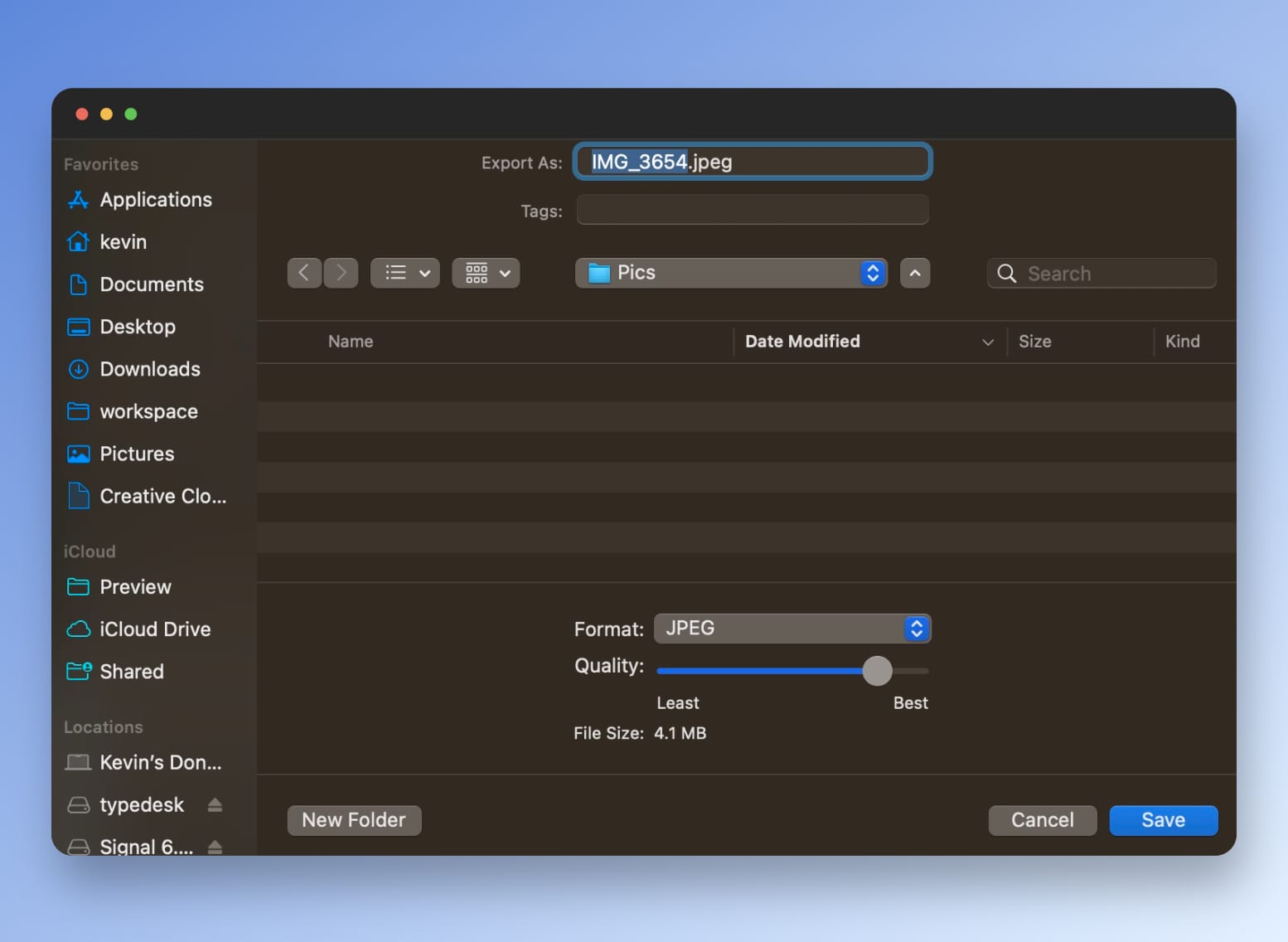Click the Quality slider handle

[x=877, y=670]
